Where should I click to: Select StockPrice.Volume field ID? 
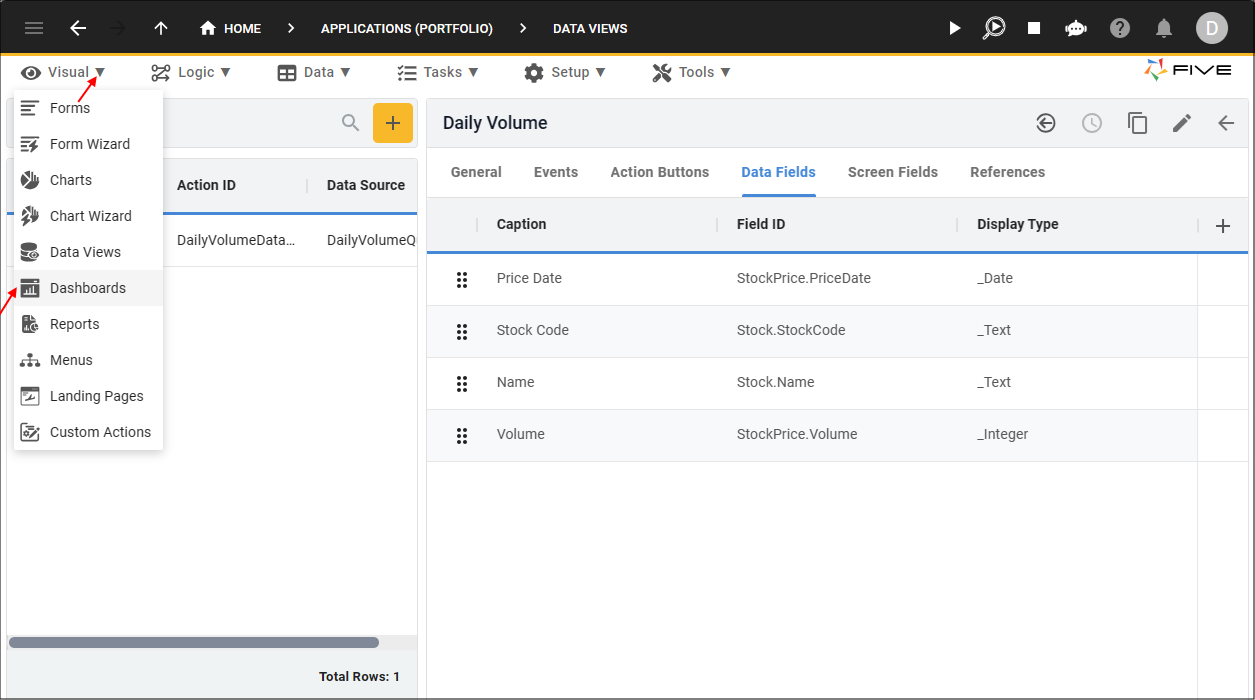pos(797,434)
